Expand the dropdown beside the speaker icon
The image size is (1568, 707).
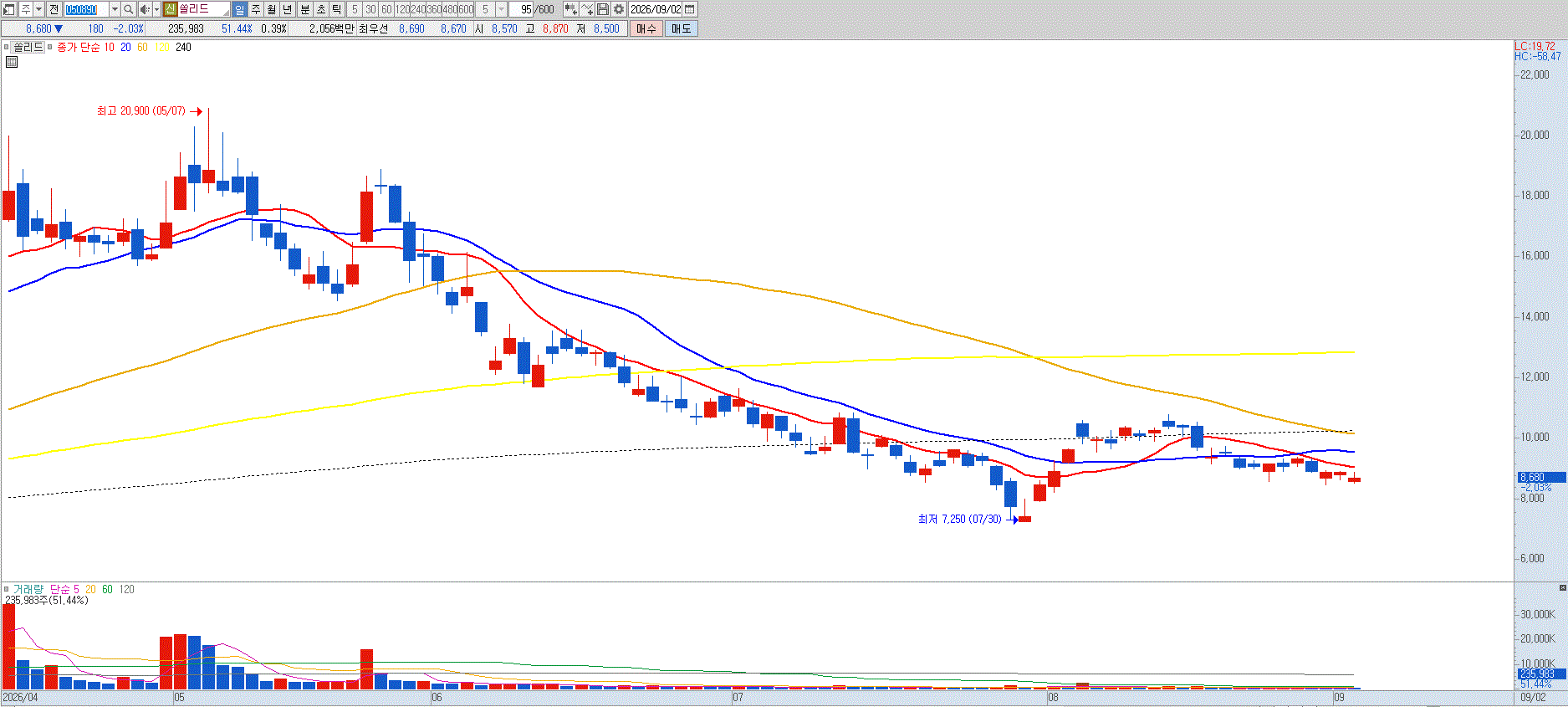click(x=156, y=9)
